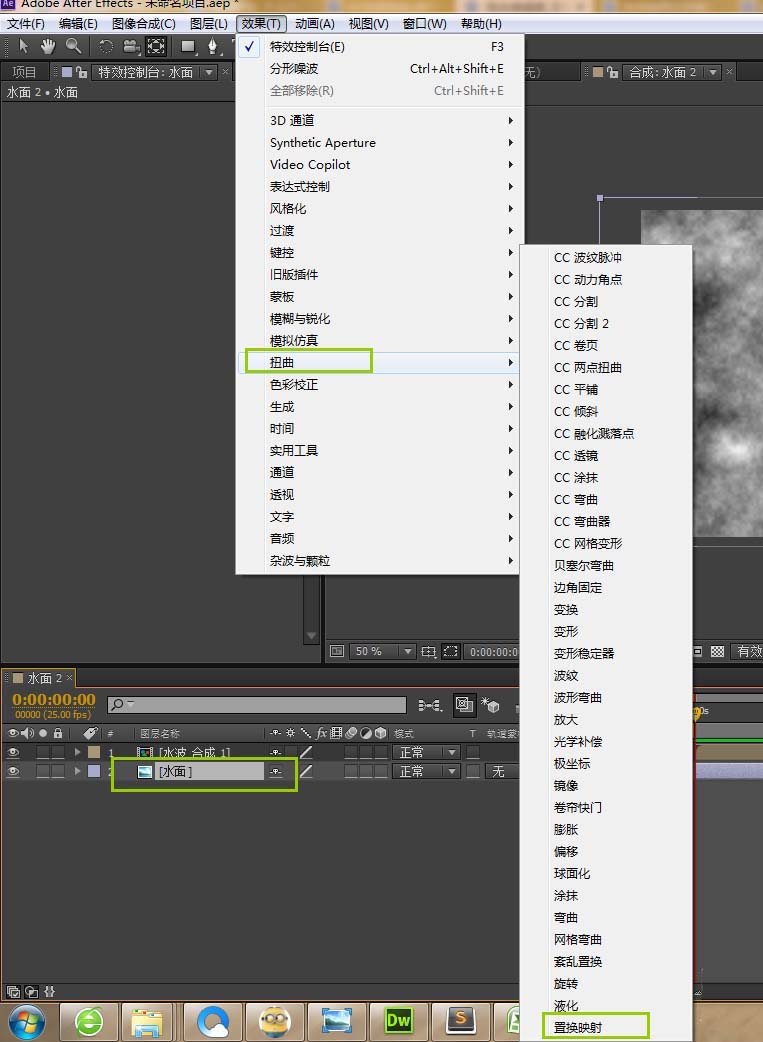Toggle solo box for 水波 合成 1 layer
This screenshot has width=763, height=1042.
(x=43, y=752)
